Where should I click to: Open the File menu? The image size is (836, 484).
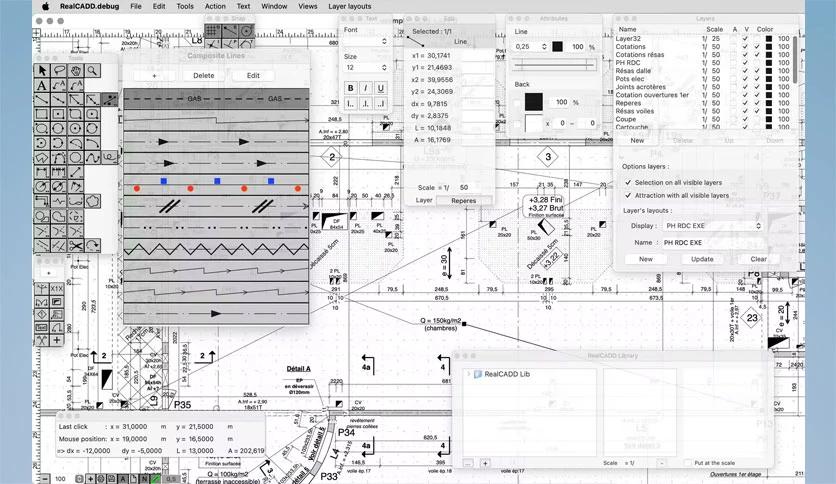(136, 6)
